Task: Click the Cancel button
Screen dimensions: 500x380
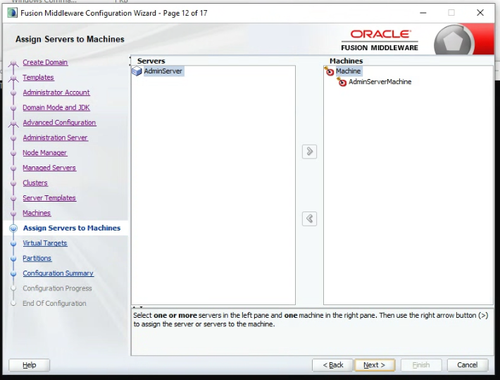Action: coord(467,365)
